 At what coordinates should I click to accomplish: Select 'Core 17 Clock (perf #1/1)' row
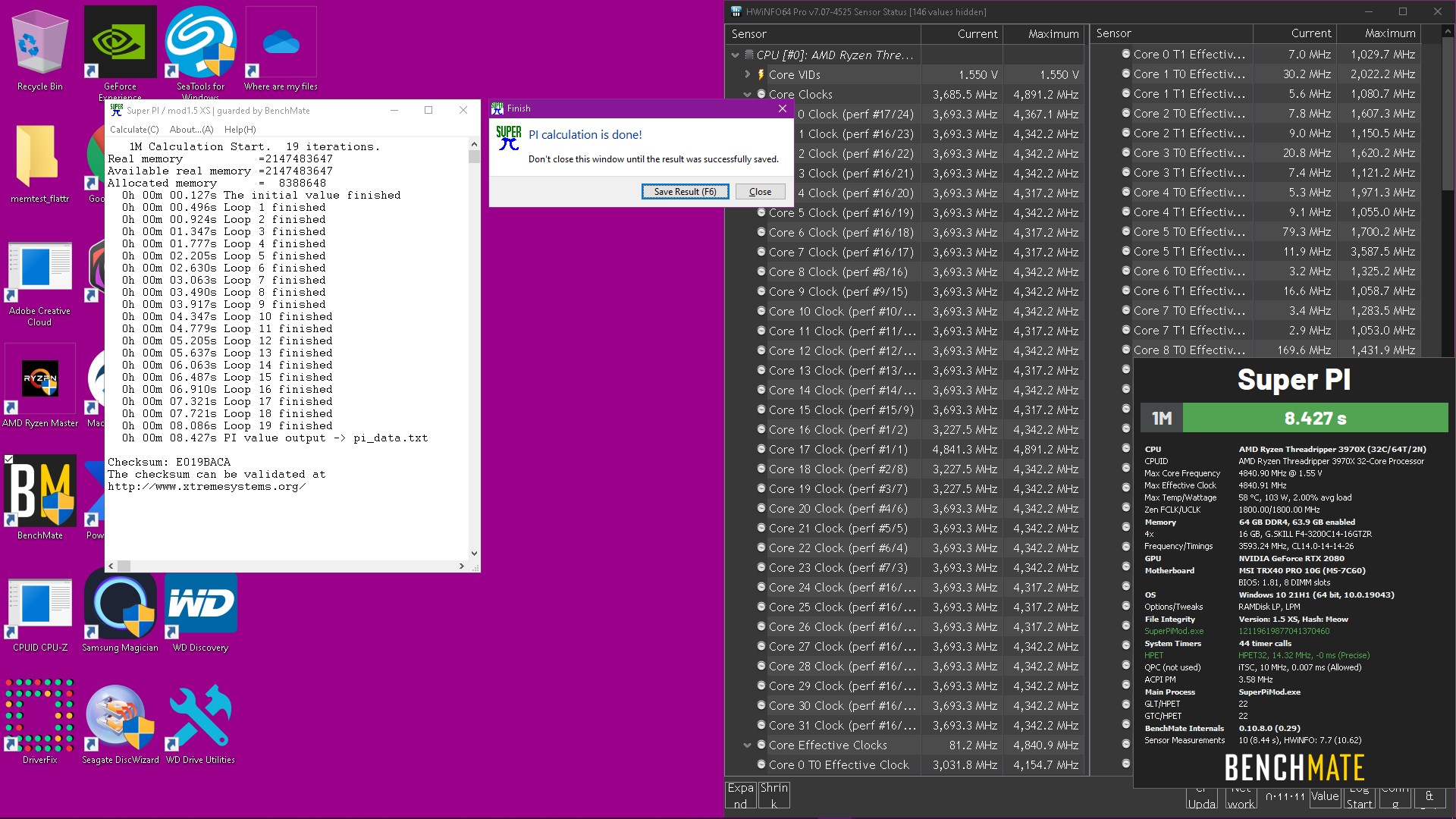tap(905, 449)
